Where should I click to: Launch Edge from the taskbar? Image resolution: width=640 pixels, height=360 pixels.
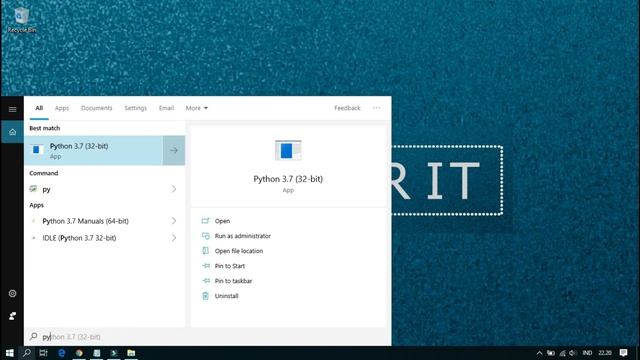[x=62, y=353]
